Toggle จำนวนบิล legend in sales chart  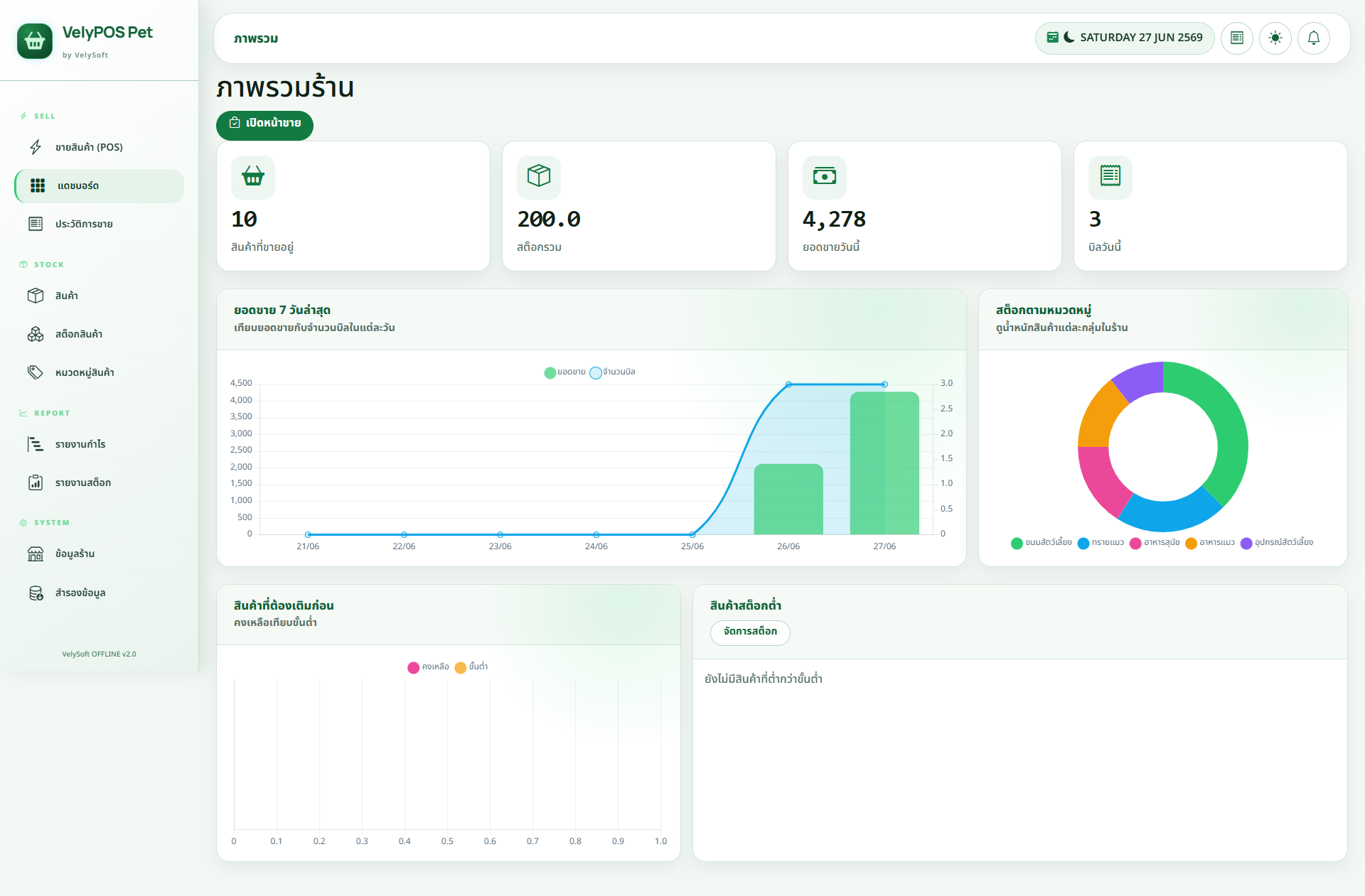(613, 372)
